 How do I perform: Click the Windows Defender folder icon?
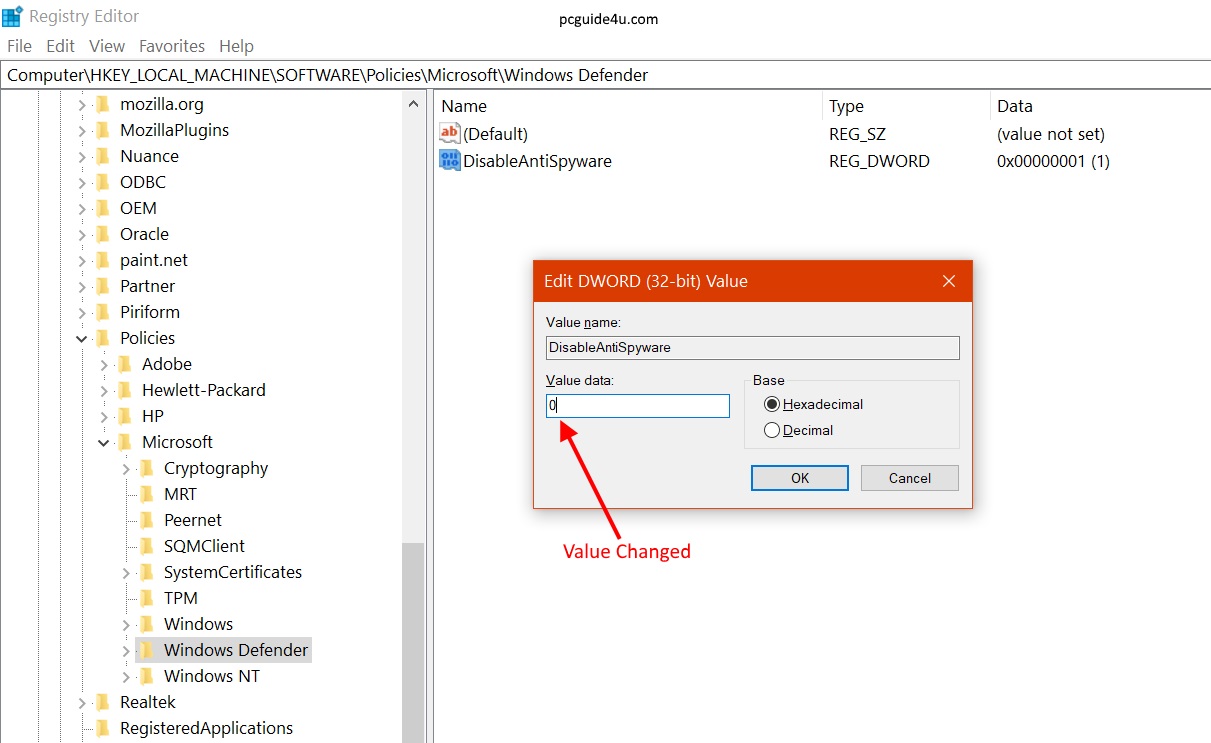point(147,650)
